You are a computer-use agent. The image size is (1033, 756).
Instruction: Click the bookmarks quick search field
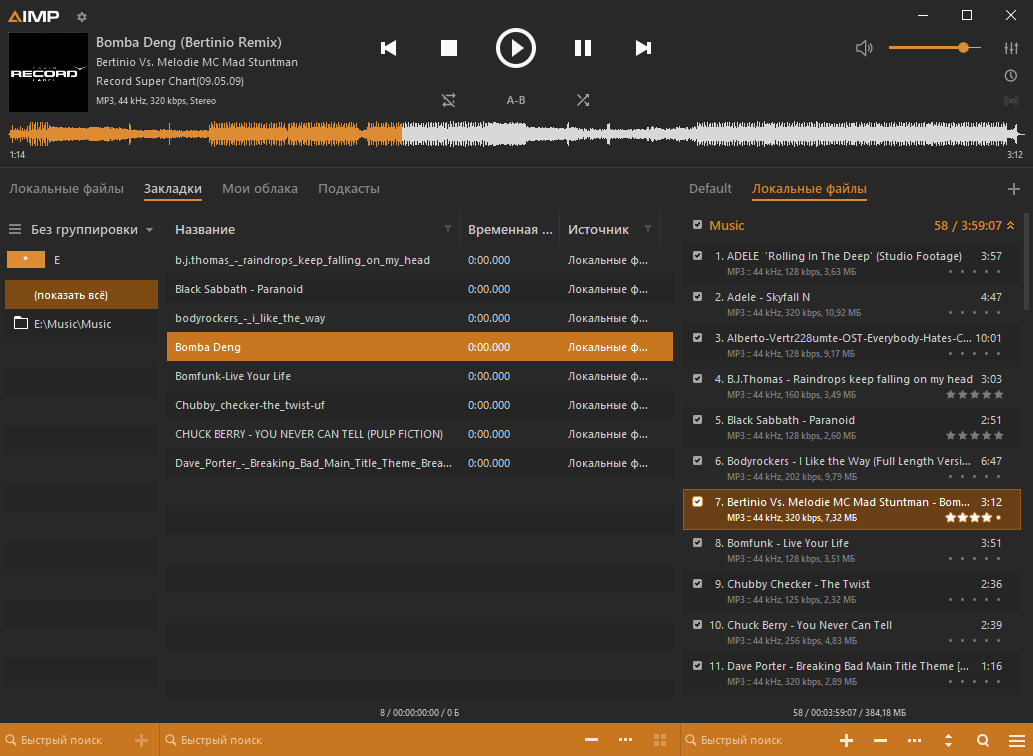point(369,740)
